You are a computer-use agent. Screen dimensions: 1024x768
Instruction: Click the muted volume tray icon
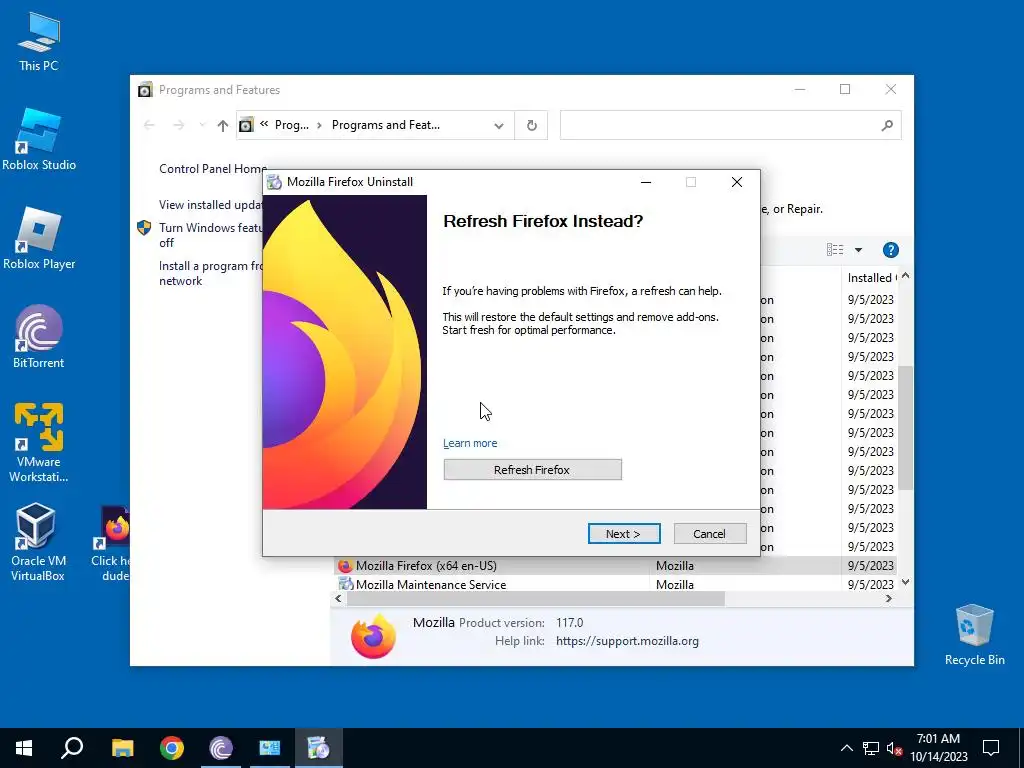894,748
